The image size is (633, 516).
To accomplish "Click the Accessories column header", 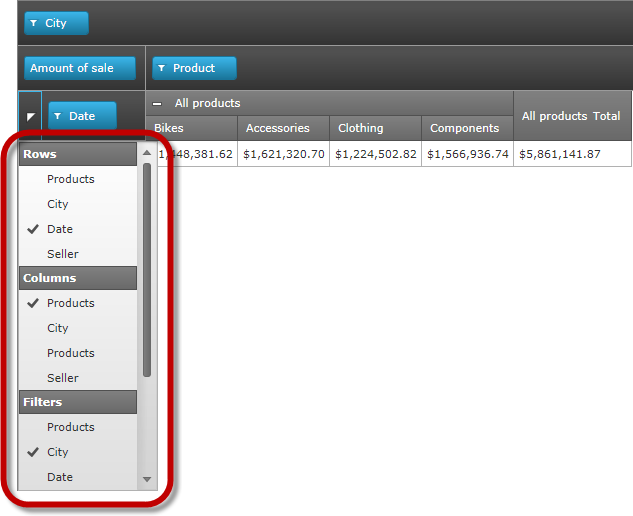I will point(283,128).
